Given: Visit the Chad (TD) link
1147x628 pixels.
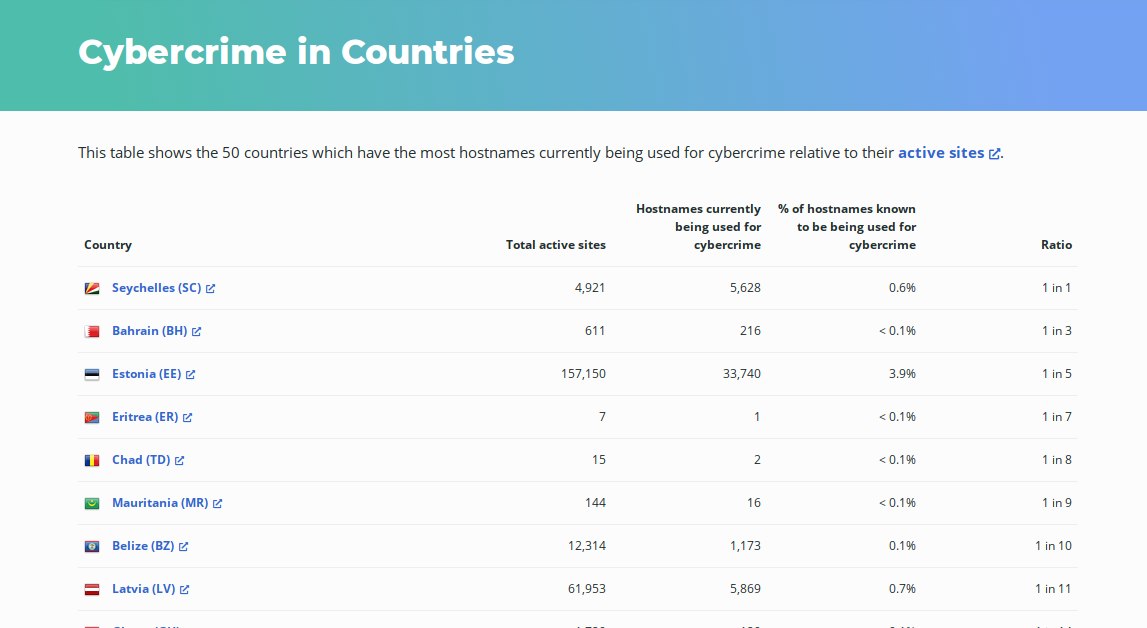Looking at the screenshot, I should tap(141, 460).
